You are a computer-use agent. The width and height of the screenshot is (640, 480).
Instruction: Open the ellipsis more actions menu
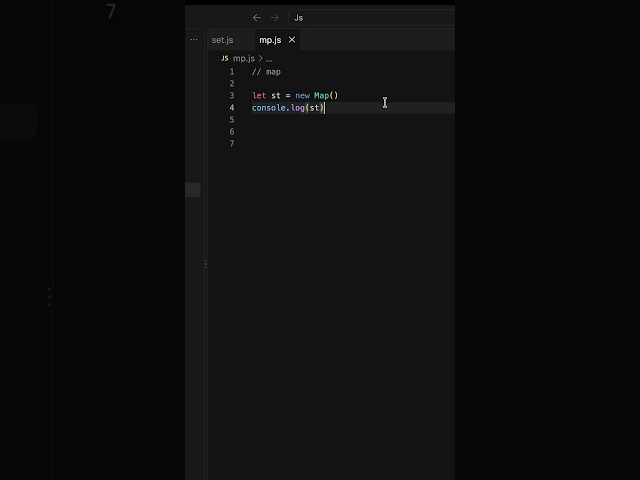pyautogui.click(x=194, y=40)
